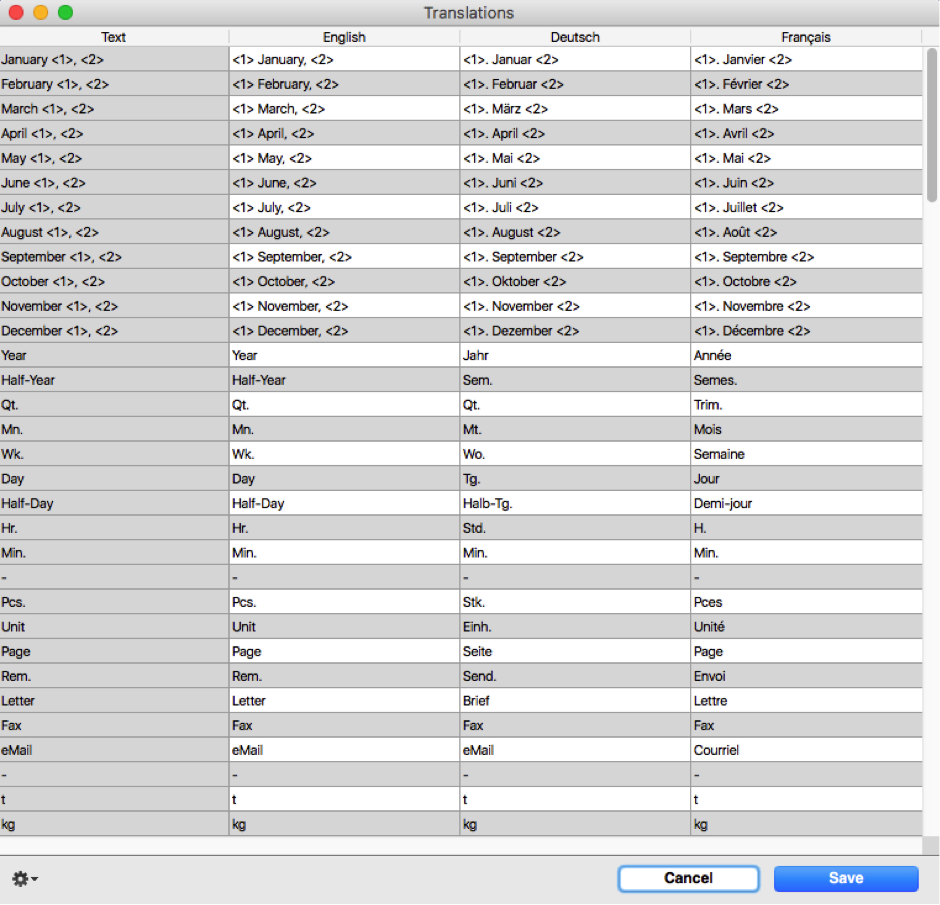Edit the French cell 'Semaine'
Image resolution: width=940 pixels, height=905 pixels.
(805, 454)
